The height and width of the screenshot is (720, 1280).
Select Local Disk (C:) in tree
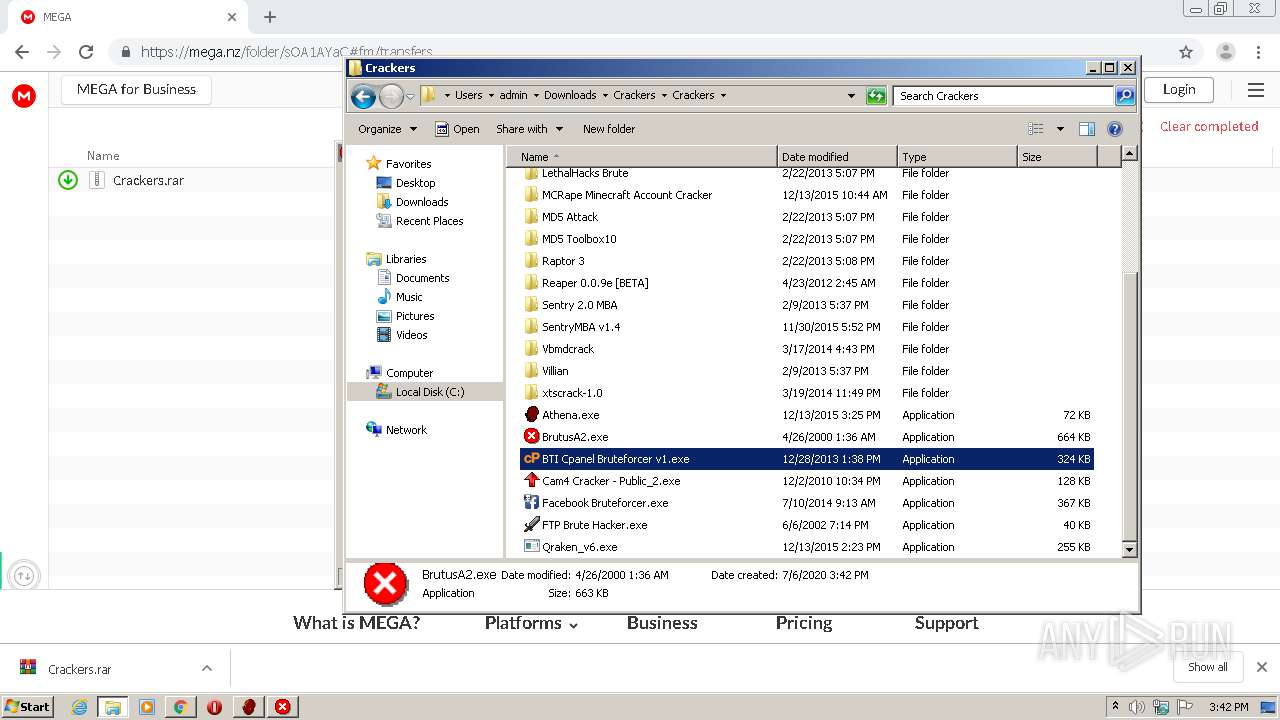click(429, 392)
